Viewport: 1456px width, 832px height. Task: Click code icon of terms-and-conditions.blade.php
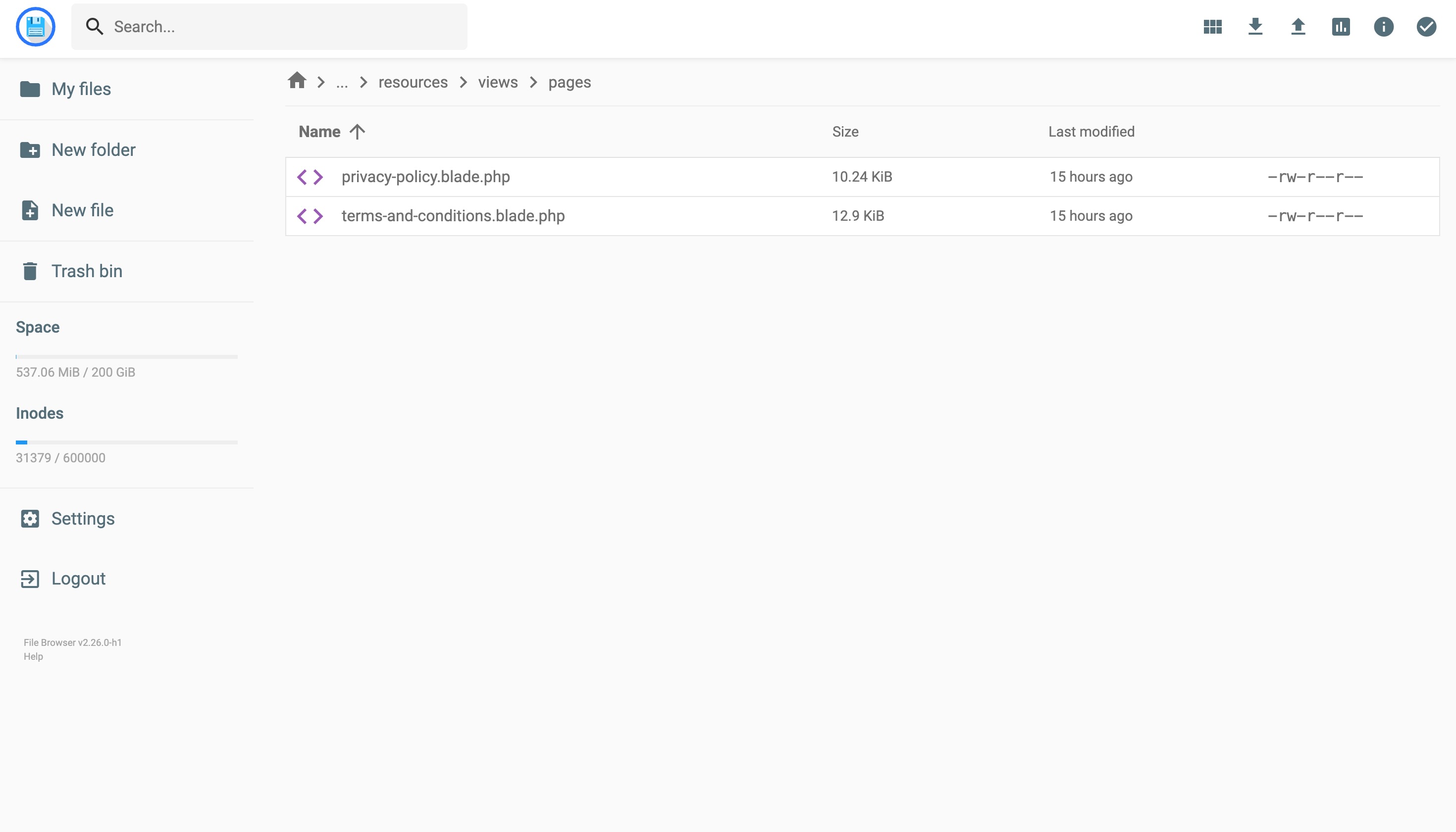311,216
